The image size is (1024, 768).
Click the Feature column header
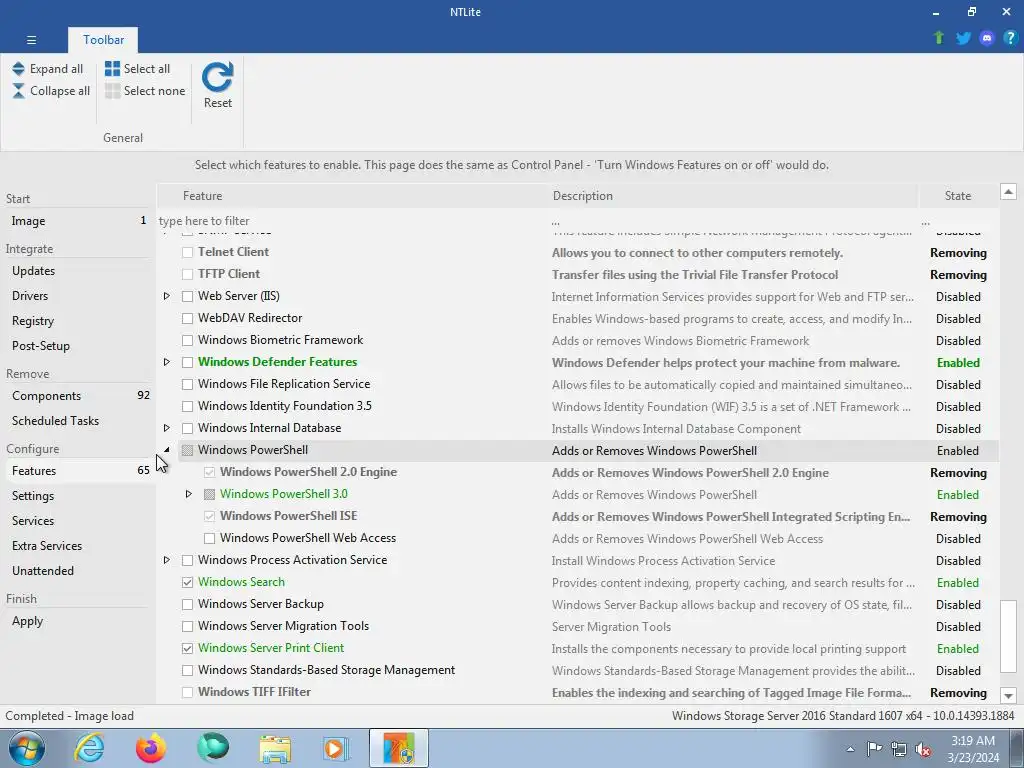point(353,196)
